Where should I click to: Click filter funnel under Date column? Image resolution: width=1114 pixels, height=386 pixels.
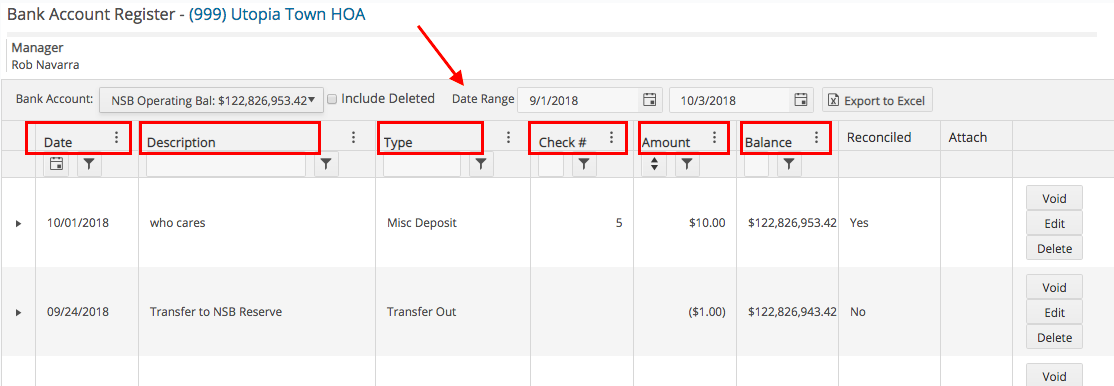pos(89,164)
